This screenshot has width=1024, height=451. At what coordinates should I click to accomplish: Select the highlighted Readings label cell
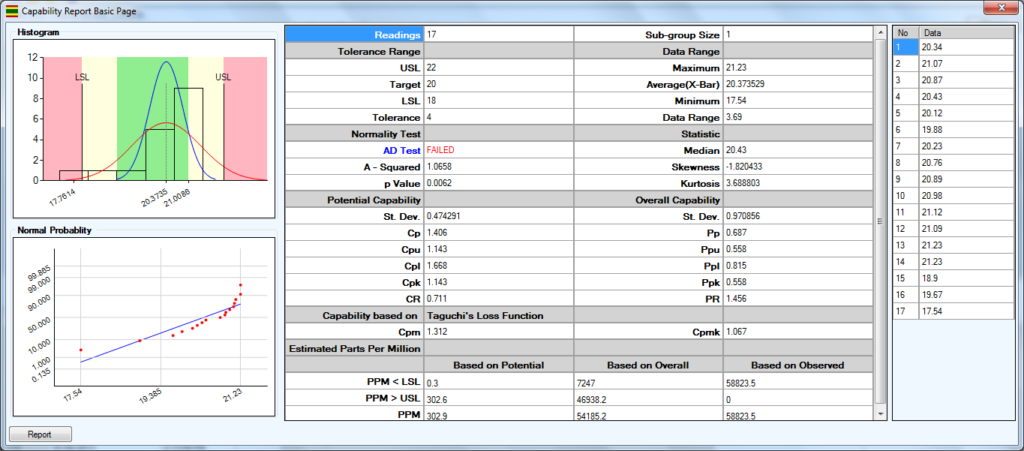tap(354, 34)
